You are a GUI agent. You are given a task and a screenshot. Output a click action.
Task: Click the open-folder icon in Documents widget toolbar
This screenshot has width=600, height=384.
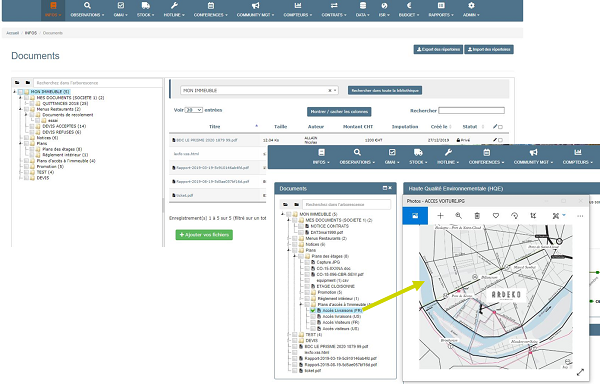286,205
